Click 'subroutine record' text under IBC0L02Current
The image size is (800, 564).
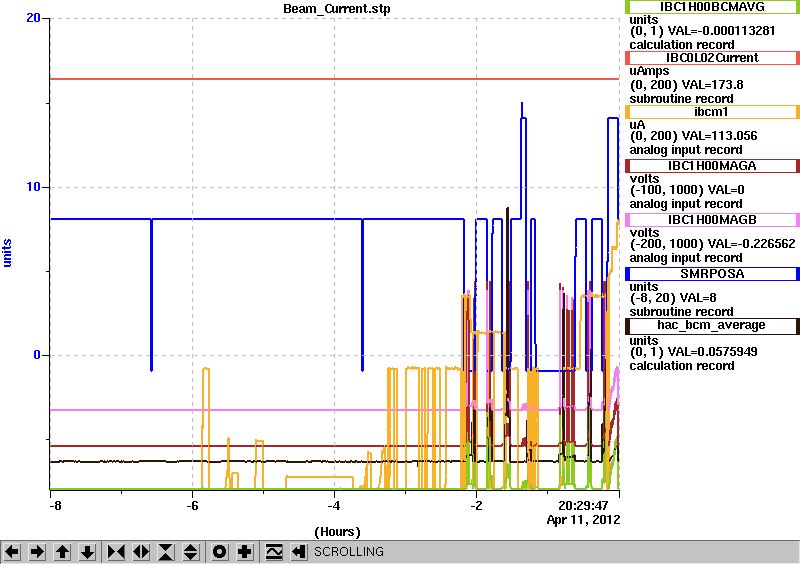pyautogui.click(x=681, y=99)
